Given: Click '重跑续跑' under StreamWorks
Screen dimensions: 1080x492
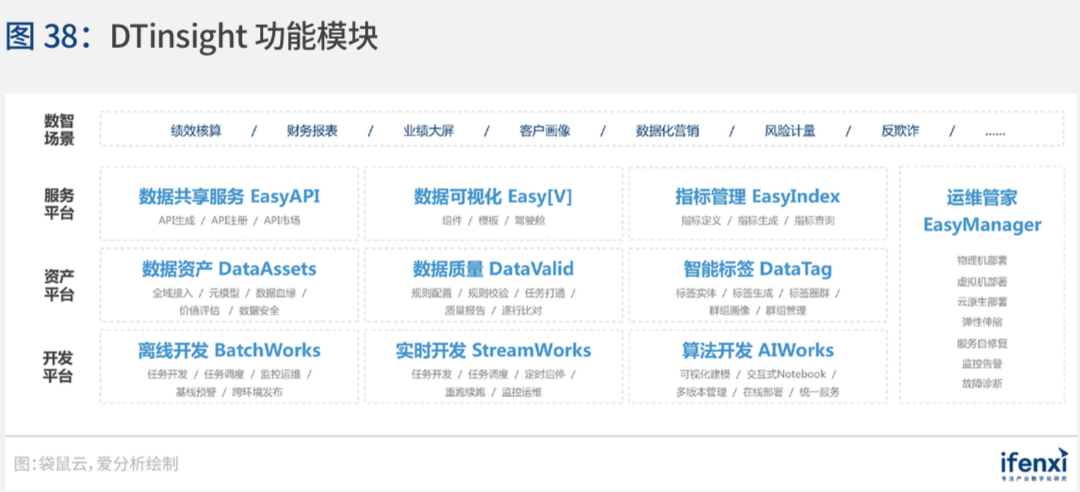Looking at the screenshot, I should (x=465, y=392).
